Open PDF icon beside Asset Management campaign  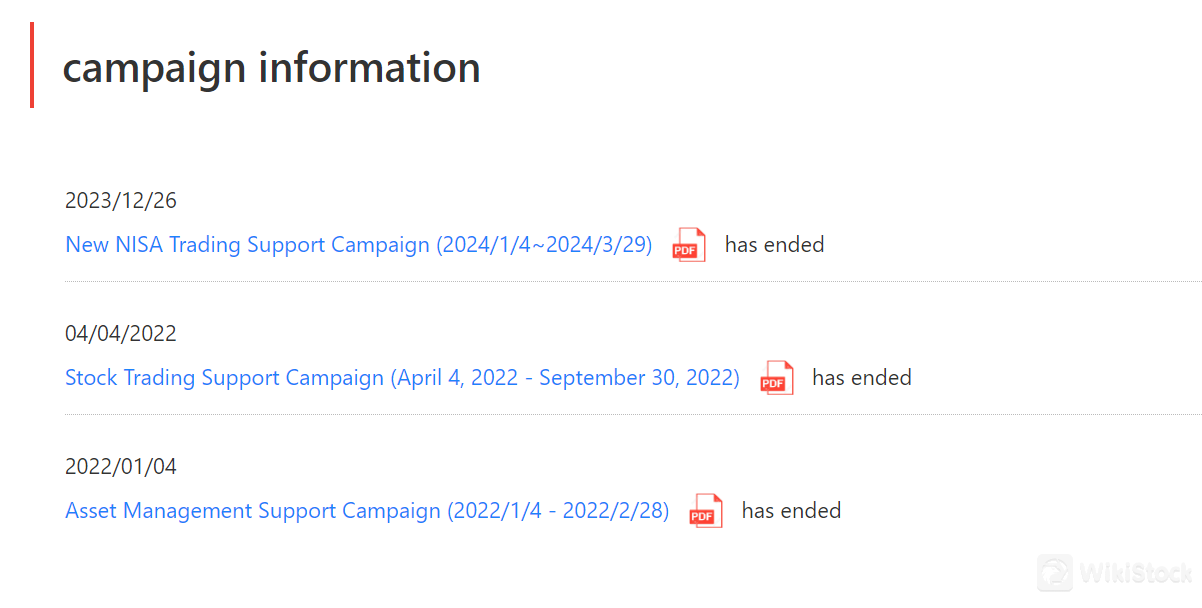(706, 511)
